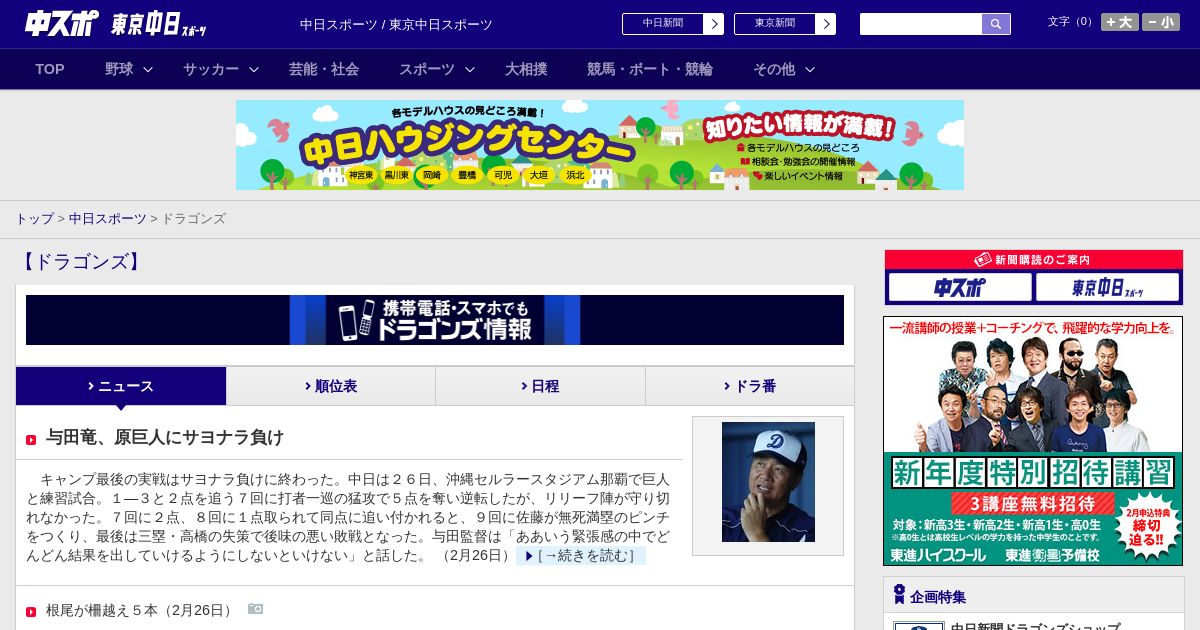Switch to the 日程 tab
The height and width of the screenshot is (630, 1200).
click(540, 386)
